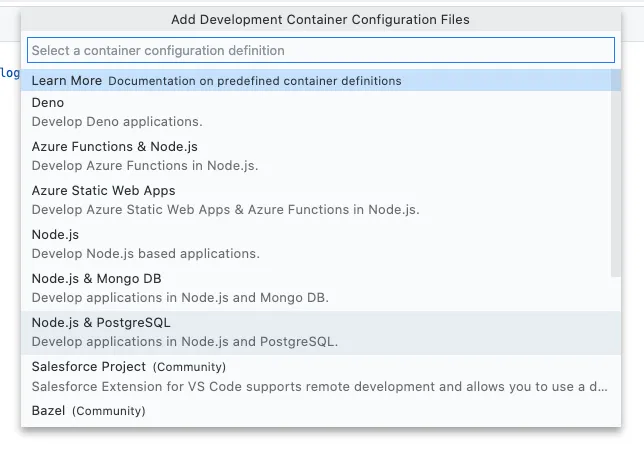Click 'Develop Node.js based applications.' description
644x451 pixels.
click(146, 254)
